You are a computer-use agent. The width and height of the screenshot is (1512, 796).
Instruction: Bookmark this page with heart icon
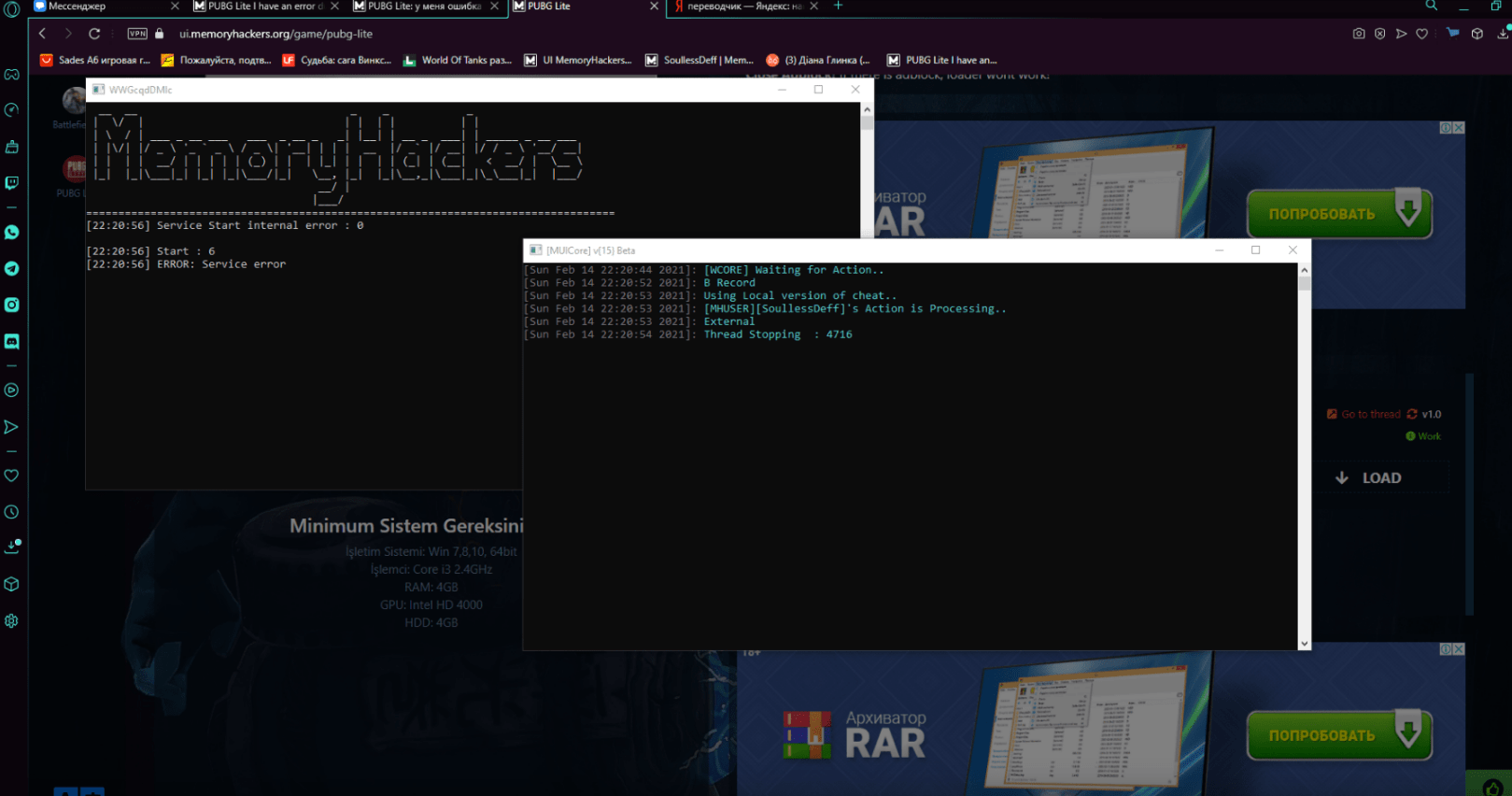[1421, 34]
